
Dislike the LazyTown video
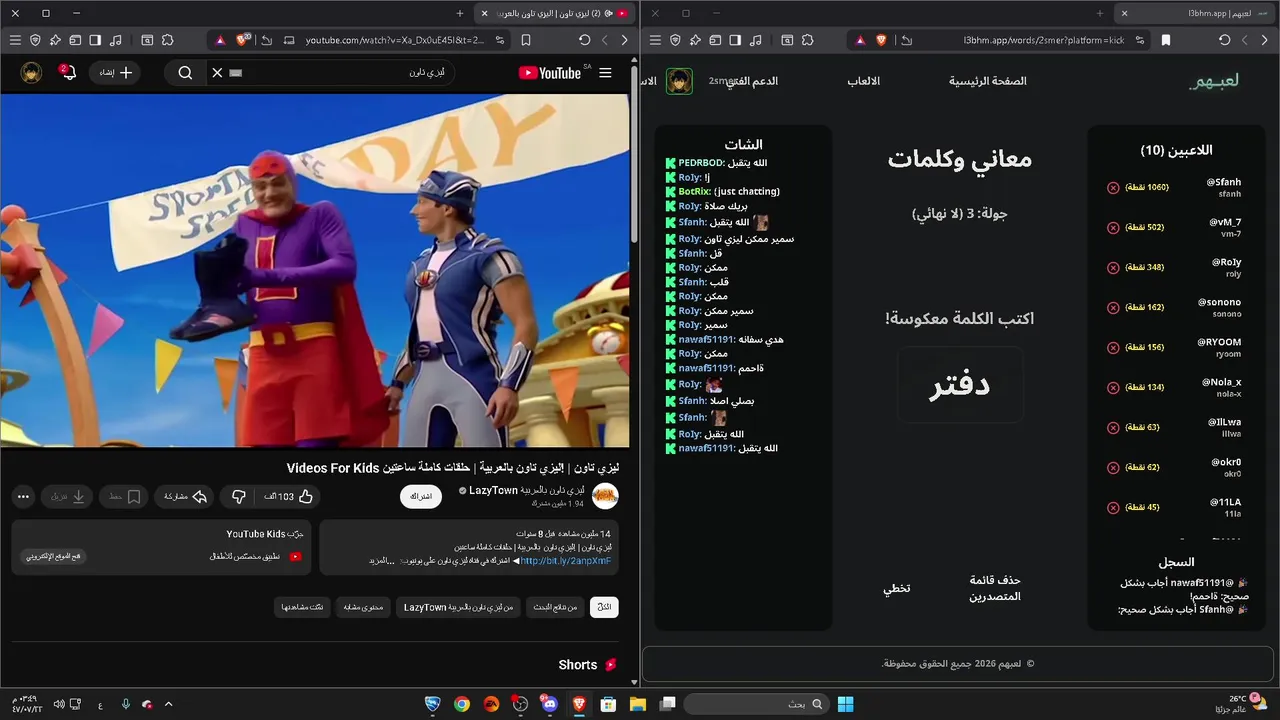239,496
